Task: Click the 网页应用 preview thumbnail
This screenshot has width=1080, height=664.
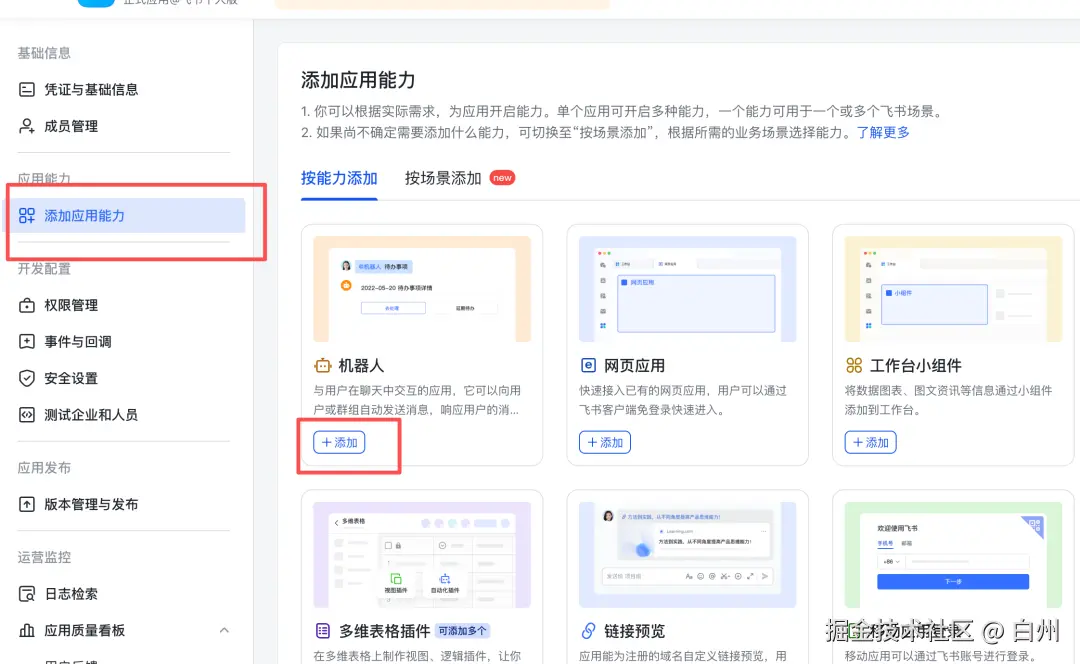Action: tap(688, 289)
